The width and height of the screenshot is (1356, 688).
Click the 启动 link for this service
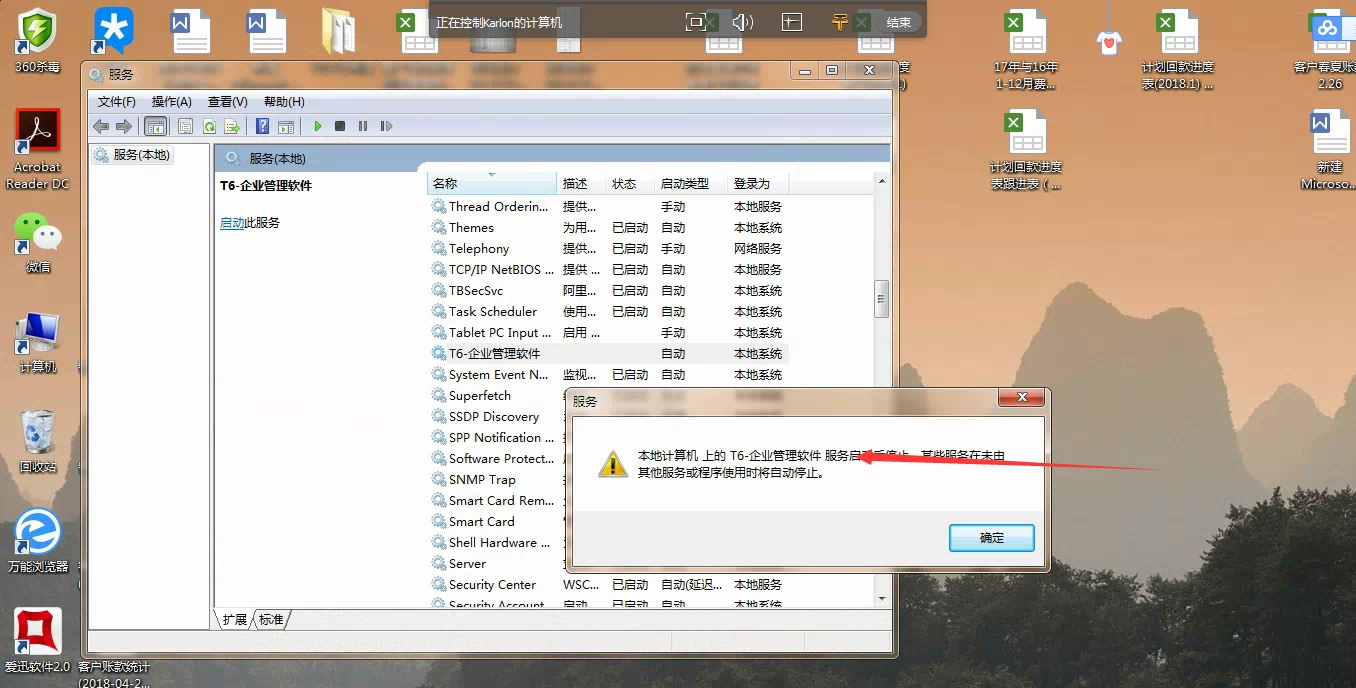tap(232, 223)
